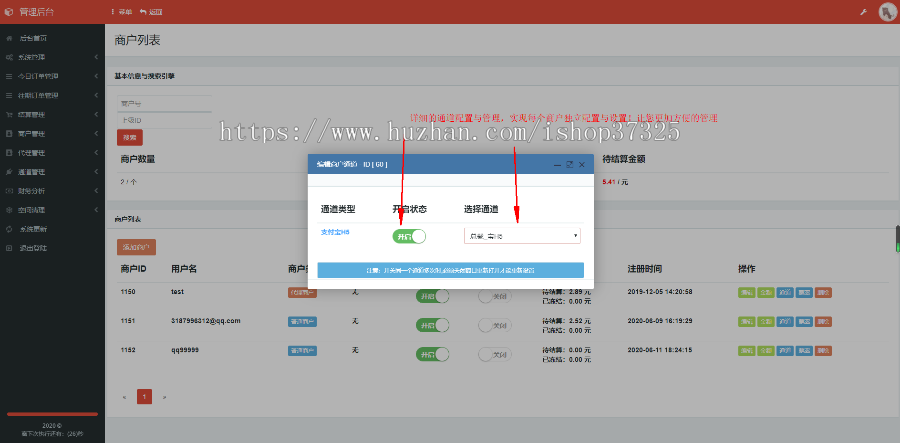The image size is (900, 443).
Task: Toggle the 开启 switch for 支付宝H5 in dialog
Action: point(409,236)
